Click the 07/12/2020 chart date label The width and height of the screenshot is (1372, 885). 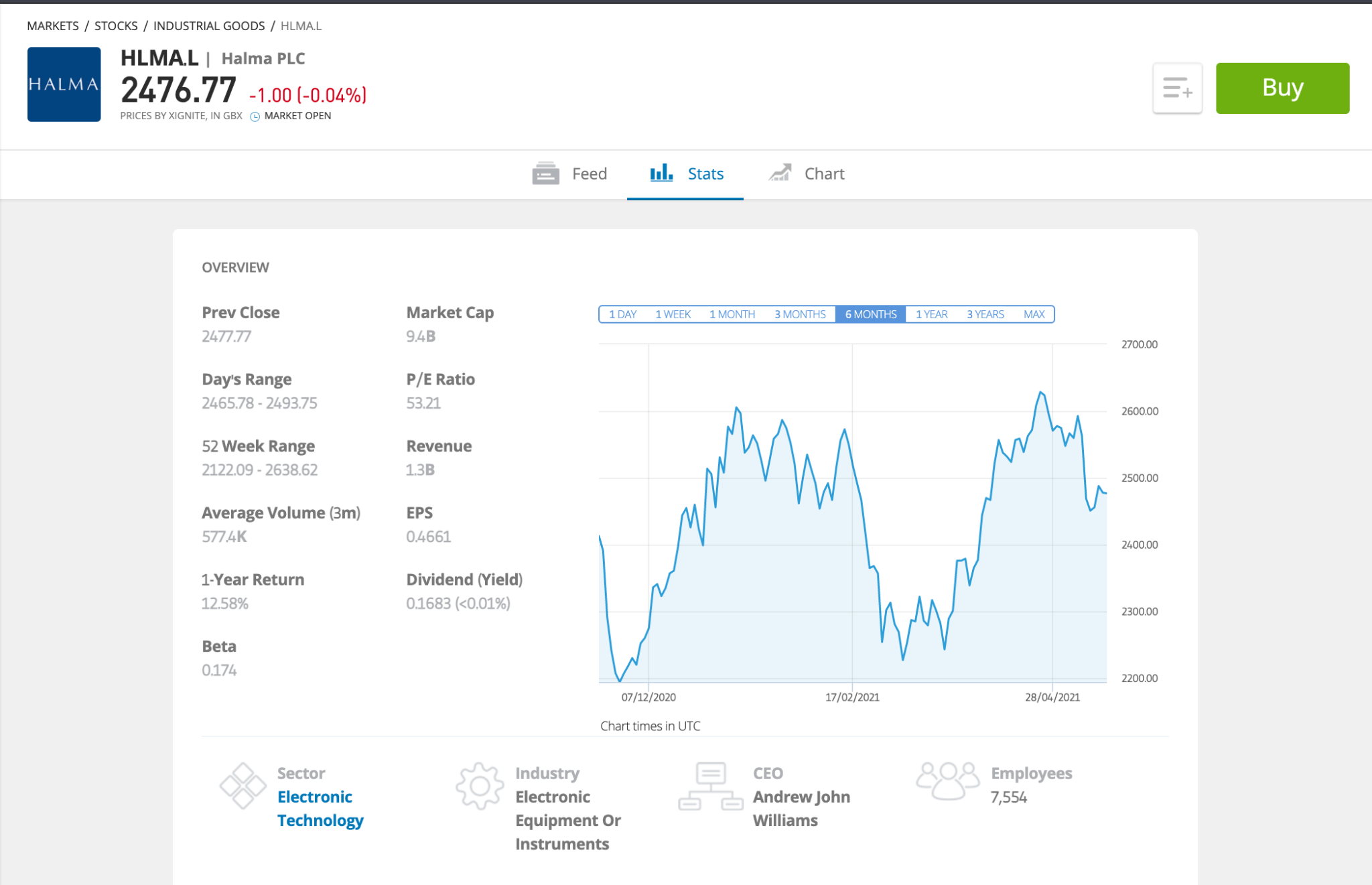tap(648, 697)
